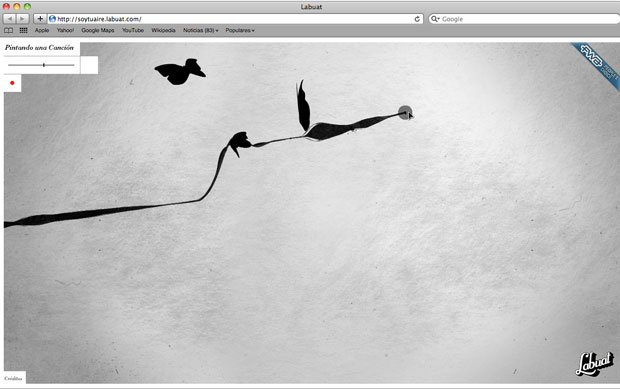Click the browser forward arrow button
The image size is (620, 389).
[x=23, y=19]
